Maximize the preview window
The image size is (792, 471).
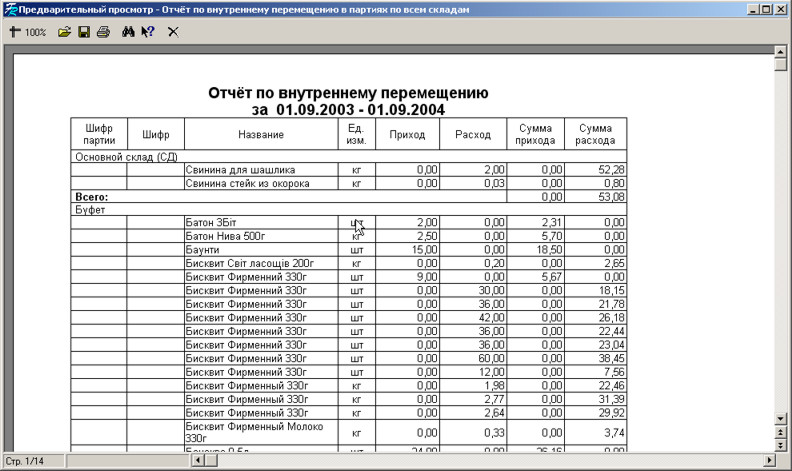[766, 8]
